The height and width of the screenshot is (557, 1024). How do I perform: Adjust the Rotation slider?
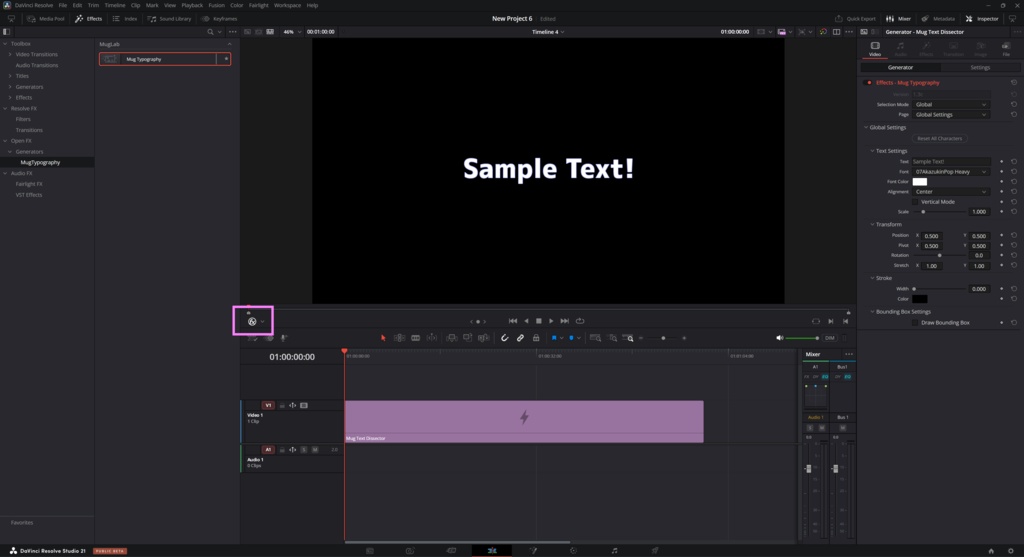coord(939,255)
